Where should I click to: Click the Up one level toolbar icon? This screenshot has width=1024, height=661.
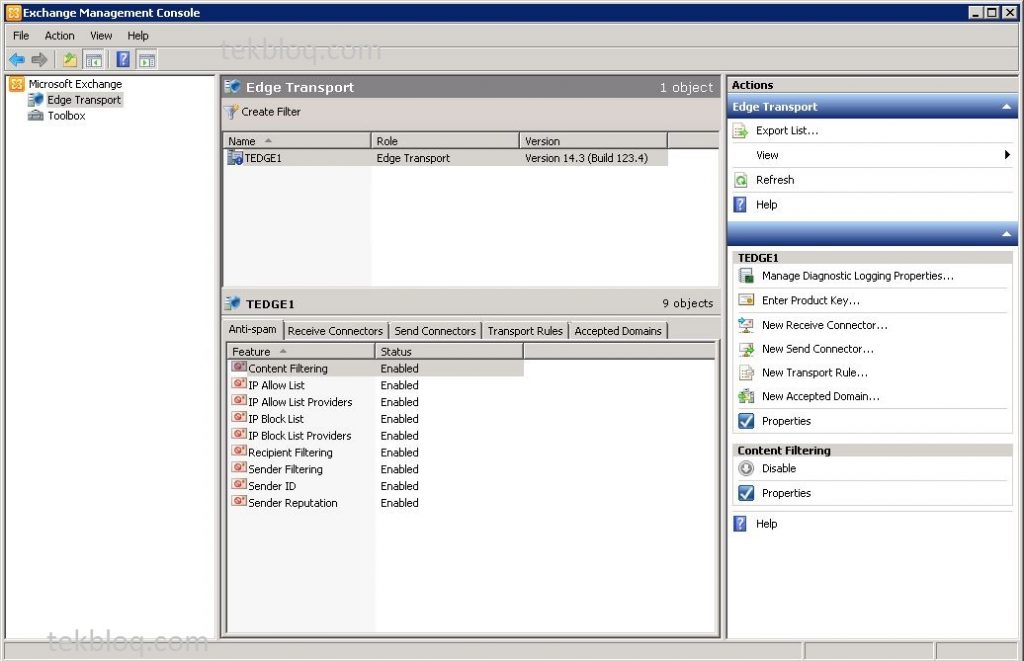(x=69, y=60)
